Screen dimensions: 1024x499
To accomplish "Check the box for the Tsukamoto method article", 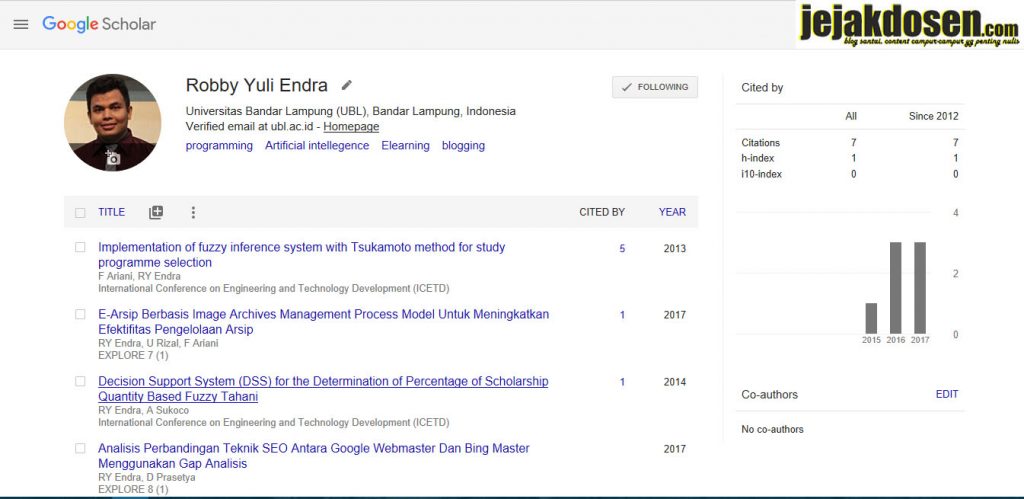I will coord(80,247).
